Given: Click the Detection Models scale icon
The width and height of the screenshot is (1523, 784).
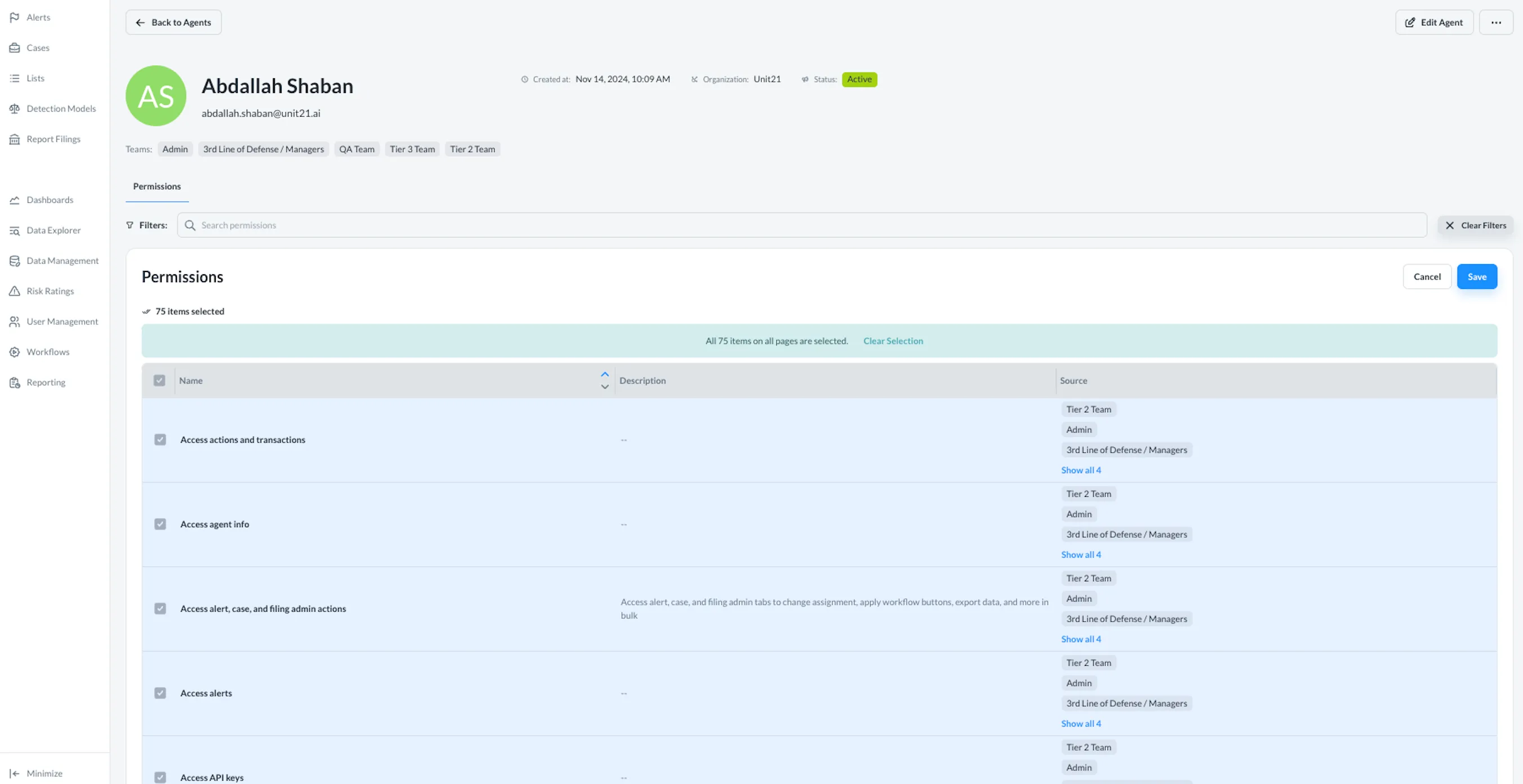Looking at the screenshot, I should point(15,109).
